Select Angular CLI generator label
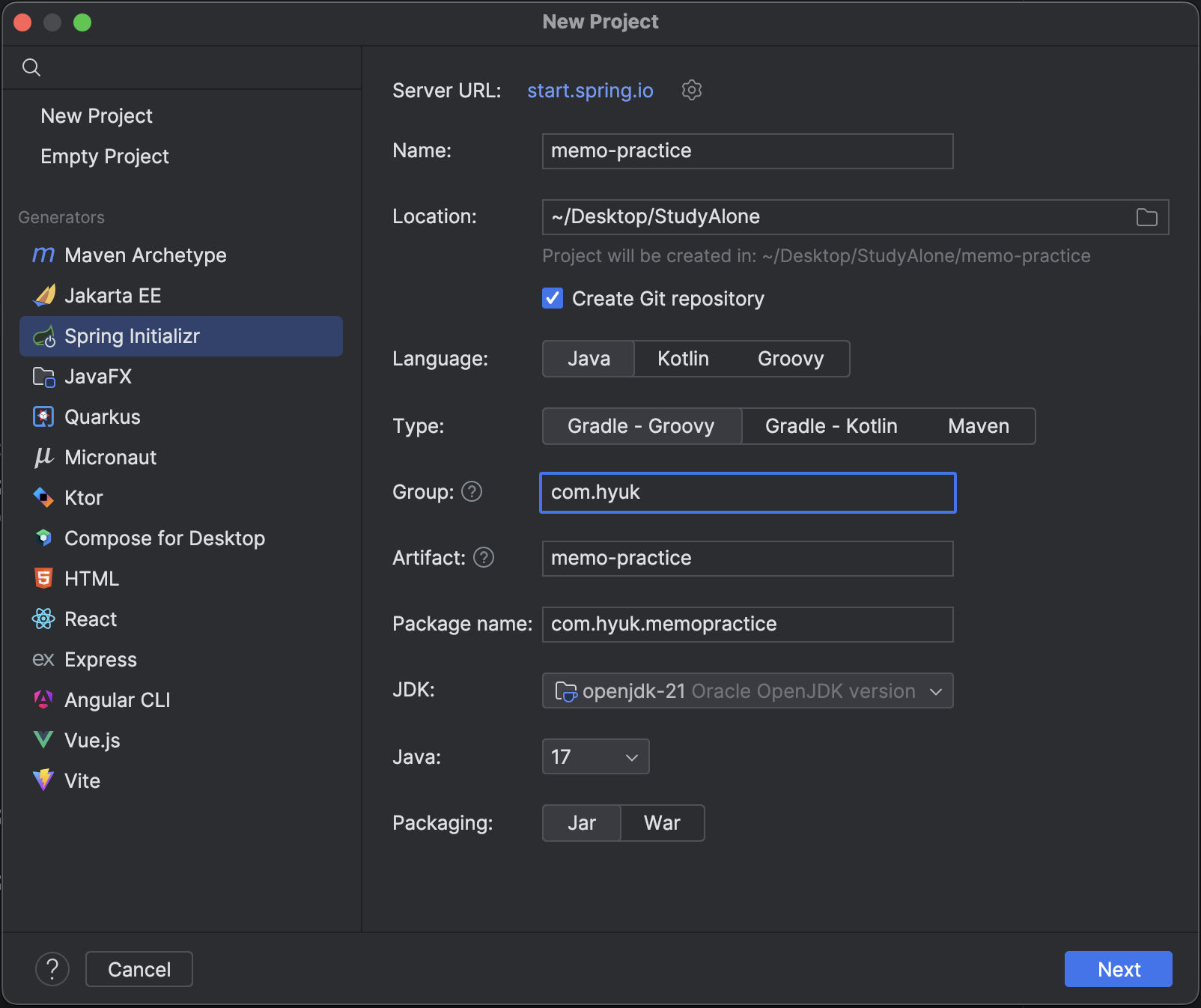This screenshot has height=1008, width=1201. 118,700
